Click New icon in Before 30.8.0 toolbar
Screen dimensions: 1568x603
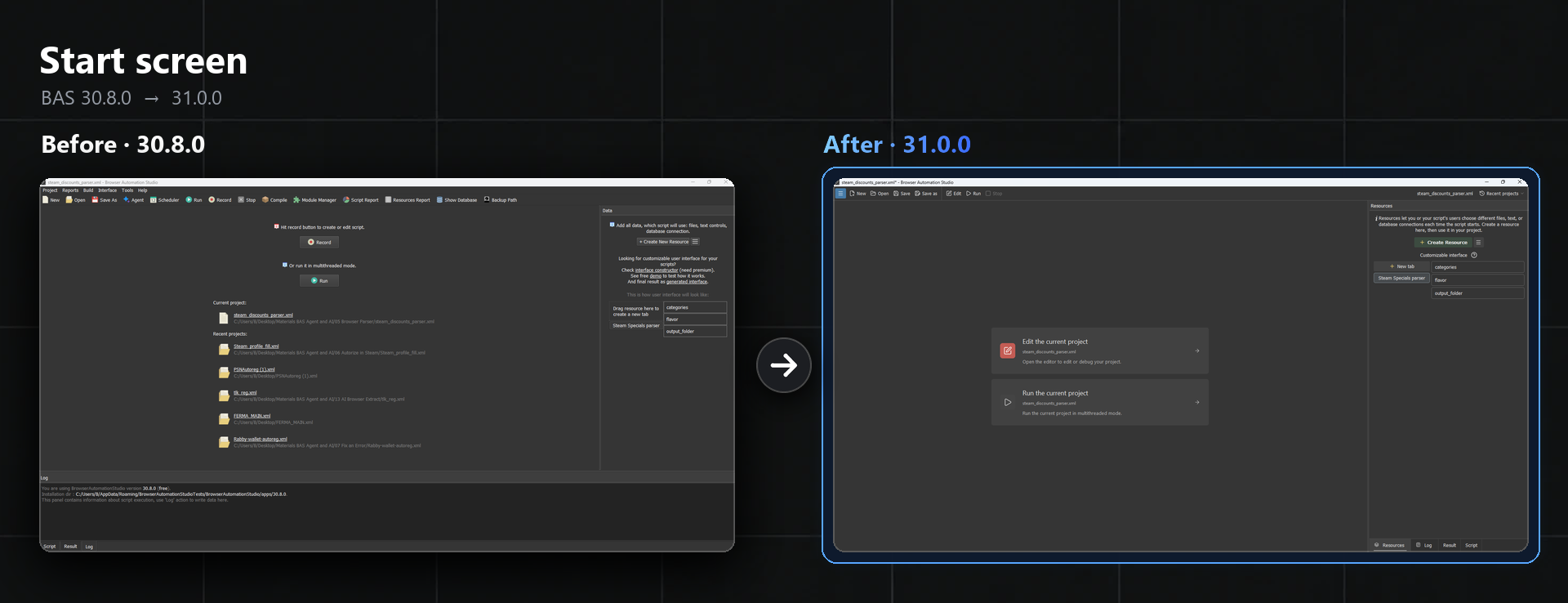pyautogui.click(x=46, y=199)
